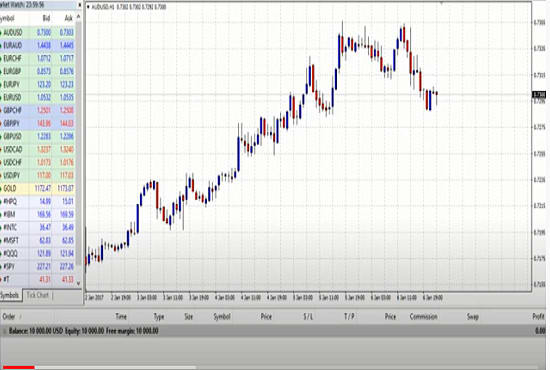Click the Type column header in terminal
The height and width of the screenshot is (370, 550).
[x=159, y=317]
